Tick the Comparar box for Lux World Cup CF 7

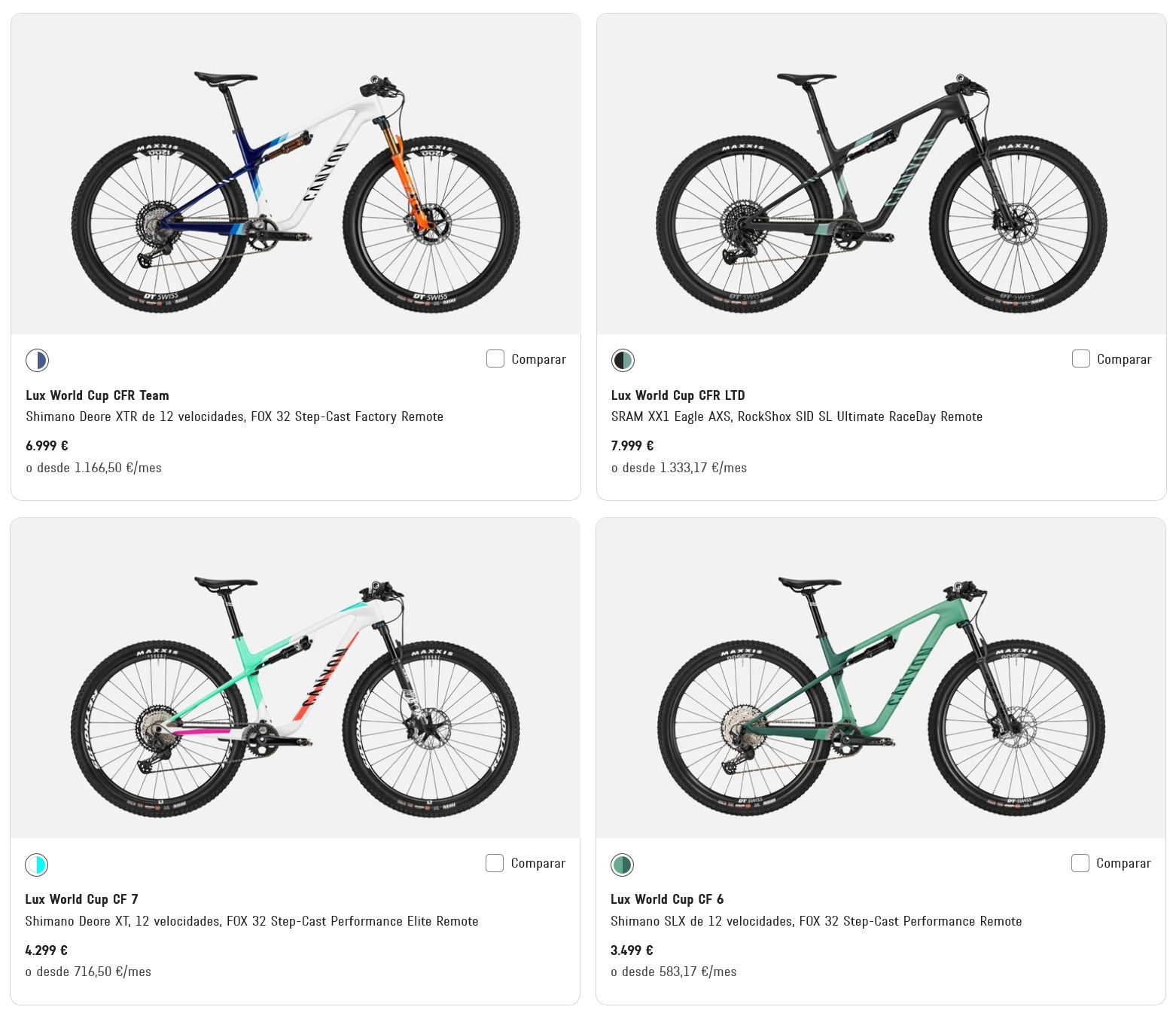click(495, 862)
